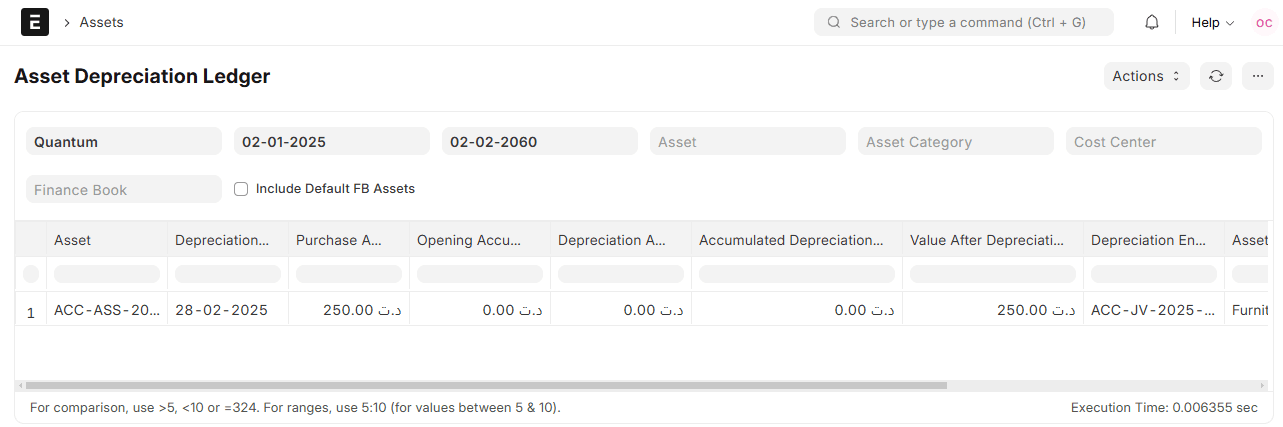Image resolution: width=1283 pixels, height=427 pixels.
Task: Click the OC user avatar
Action: (x=1264, y=22)
